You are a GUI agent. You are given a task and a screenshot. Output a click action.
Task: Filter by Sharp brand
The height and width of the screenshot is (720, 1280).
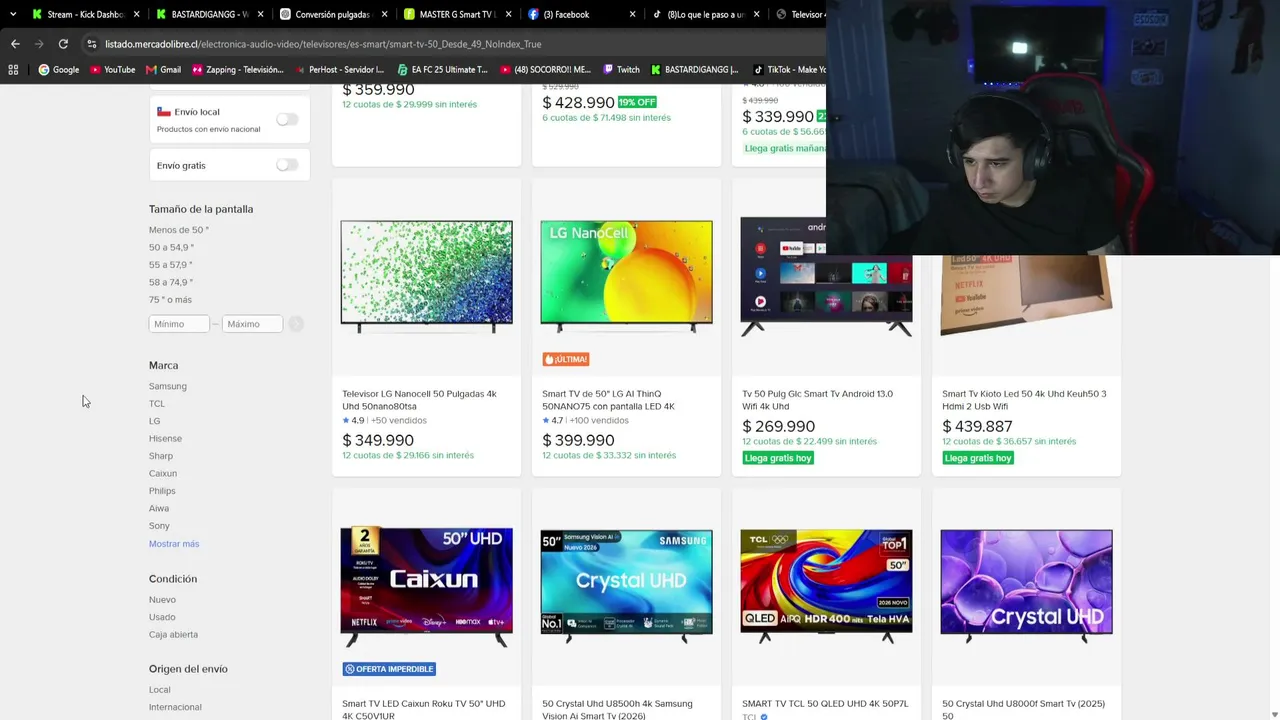coord(161,456)
